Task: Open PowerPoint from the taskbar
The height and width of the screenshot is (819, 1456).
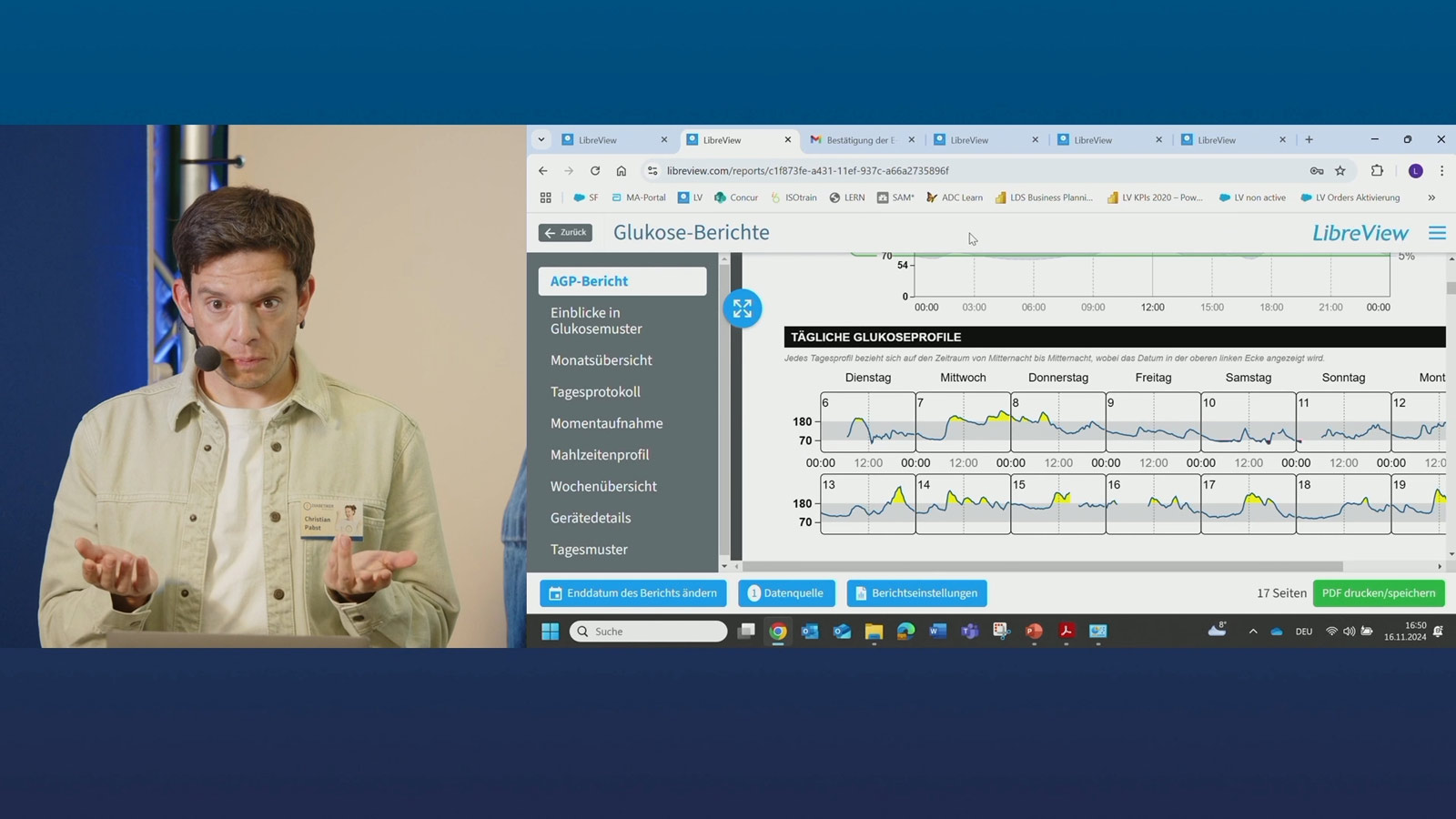Action: pyautogui.click(x=1034, y=632)
